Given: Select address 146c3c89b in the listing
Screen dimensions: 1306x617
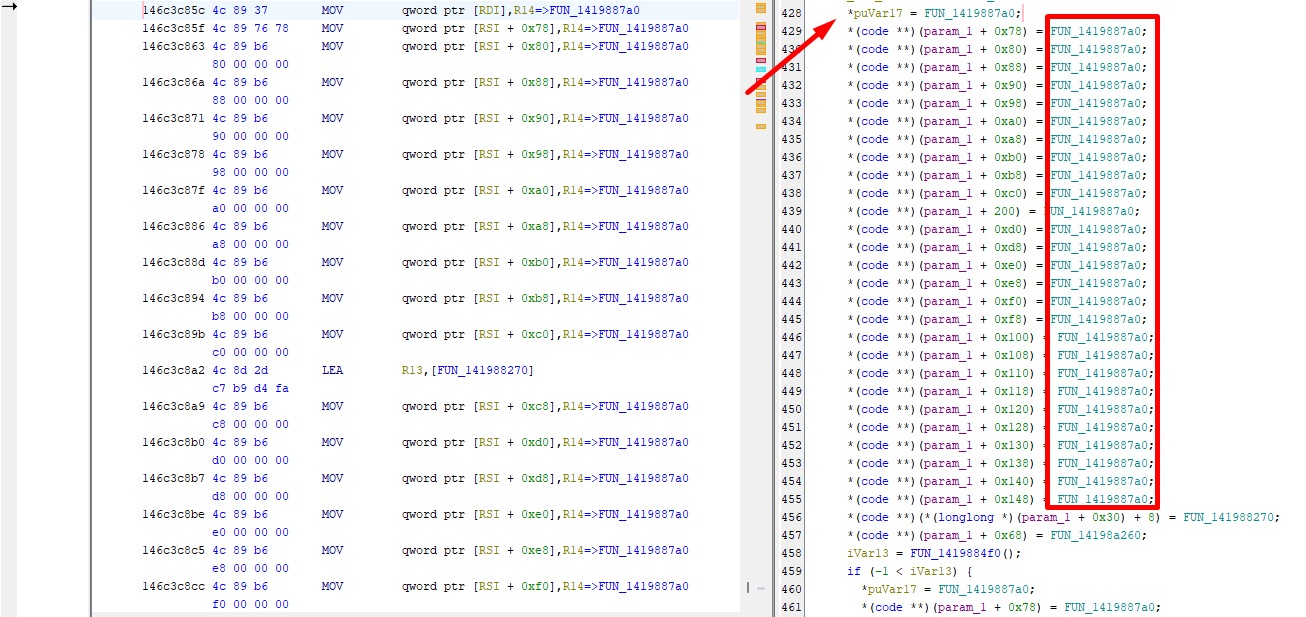Looking at the screenshot, I should (x=173, y=334).
